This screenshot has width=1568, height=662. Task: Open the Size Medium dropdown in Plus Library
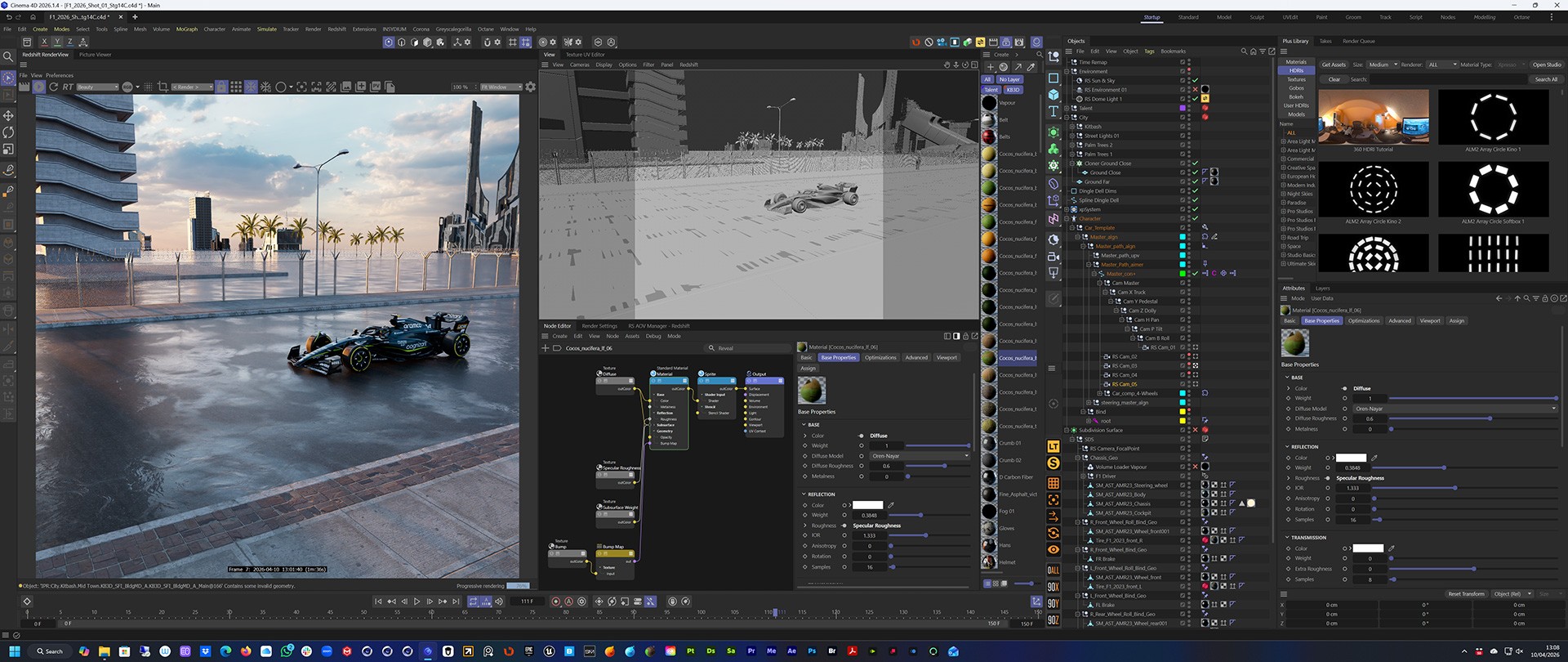(x=1382, y=65)
